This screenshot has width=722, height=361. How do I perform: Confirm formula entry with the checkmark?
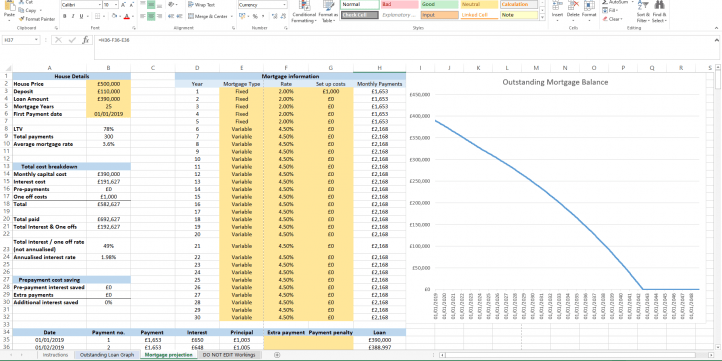click(x=72, y=40)
